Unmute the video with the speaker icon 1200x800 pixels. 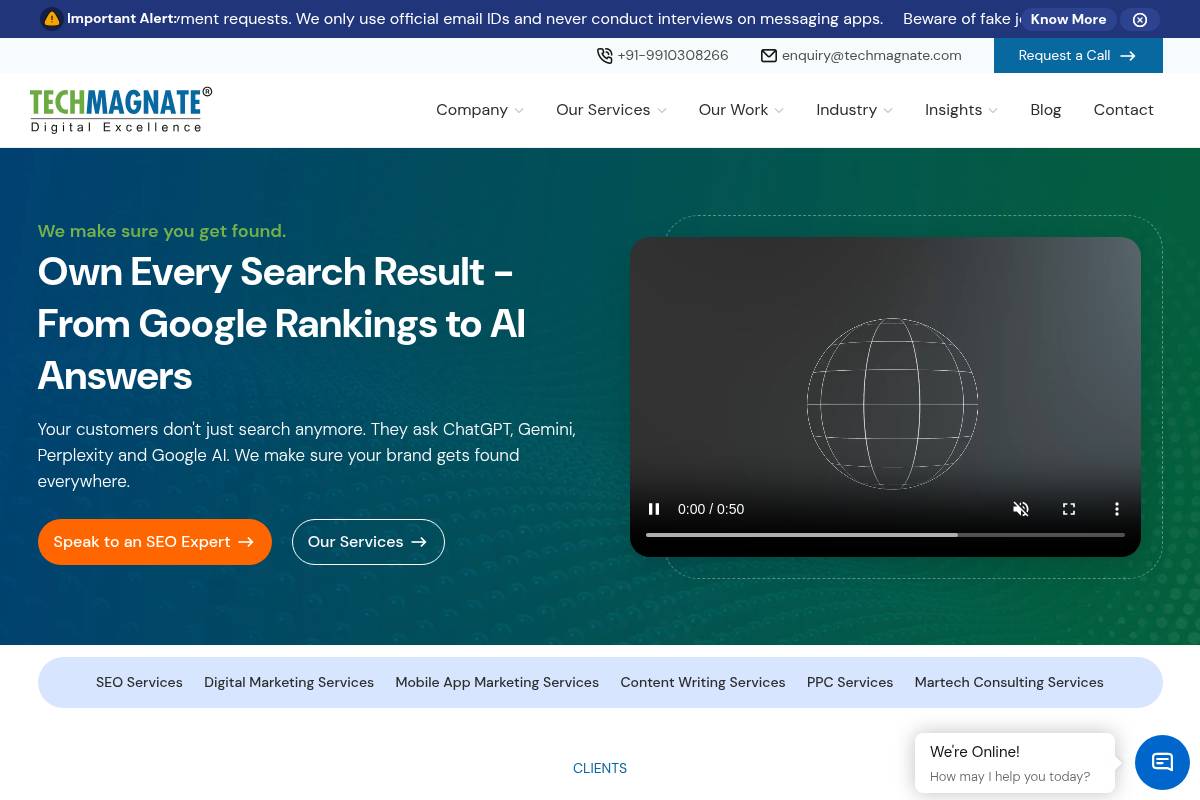(x=1021, y=509)
